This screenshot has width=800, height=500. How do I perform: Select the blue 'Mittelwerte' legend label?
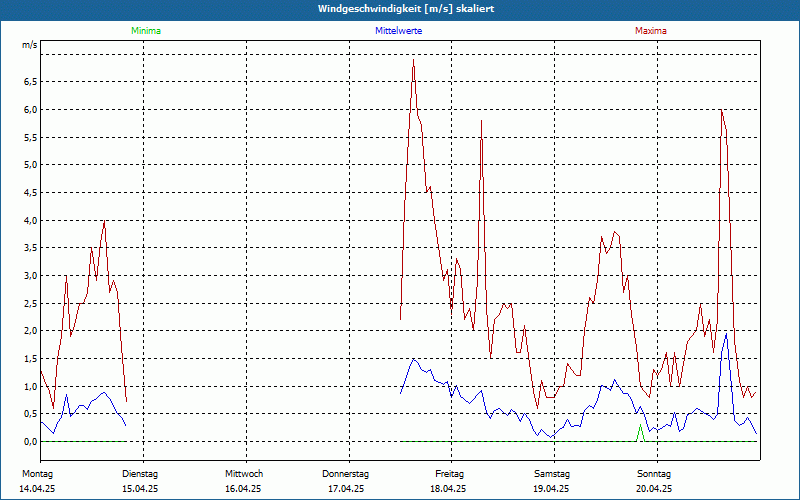(x=398, y=31)
